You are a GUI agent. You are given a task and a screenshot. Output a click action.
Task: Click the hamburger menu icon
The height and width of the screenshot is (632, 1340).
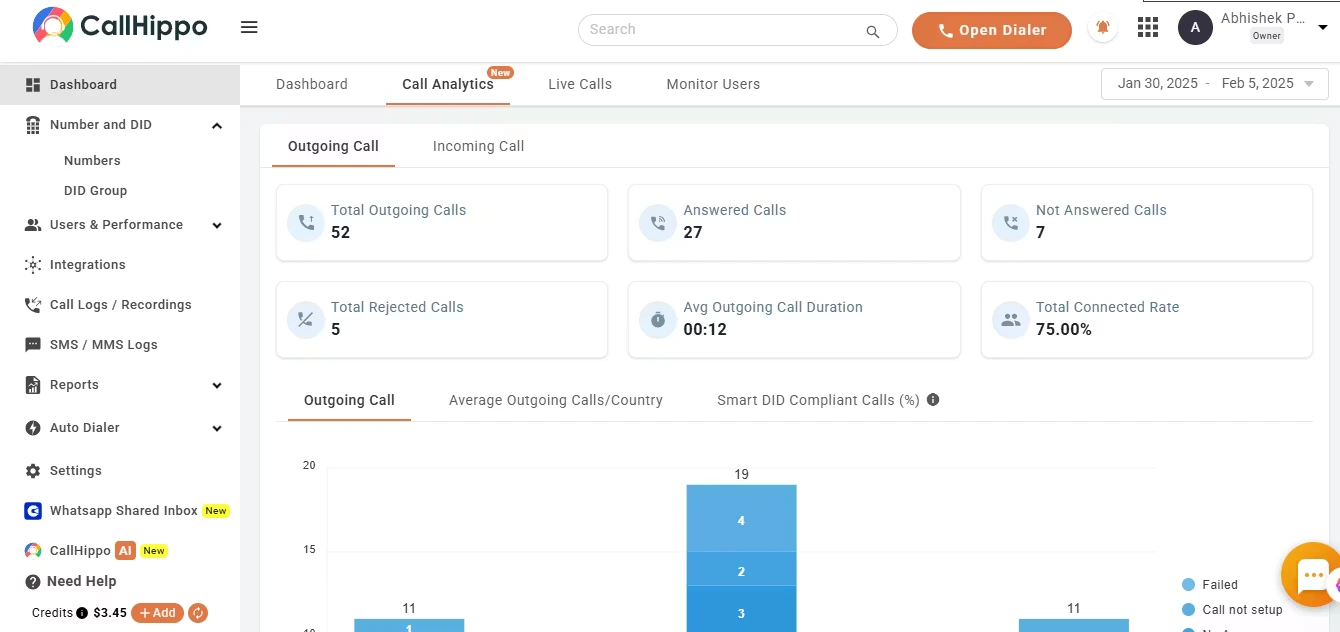[x=249, y=28]
